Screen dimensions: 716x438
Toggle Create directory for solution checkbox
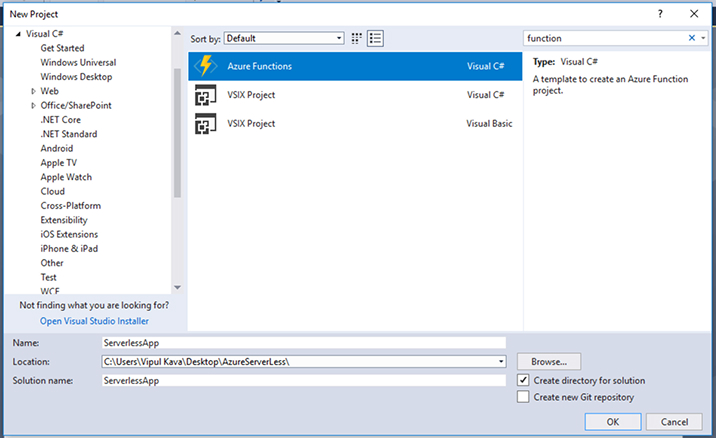(523, 380)
